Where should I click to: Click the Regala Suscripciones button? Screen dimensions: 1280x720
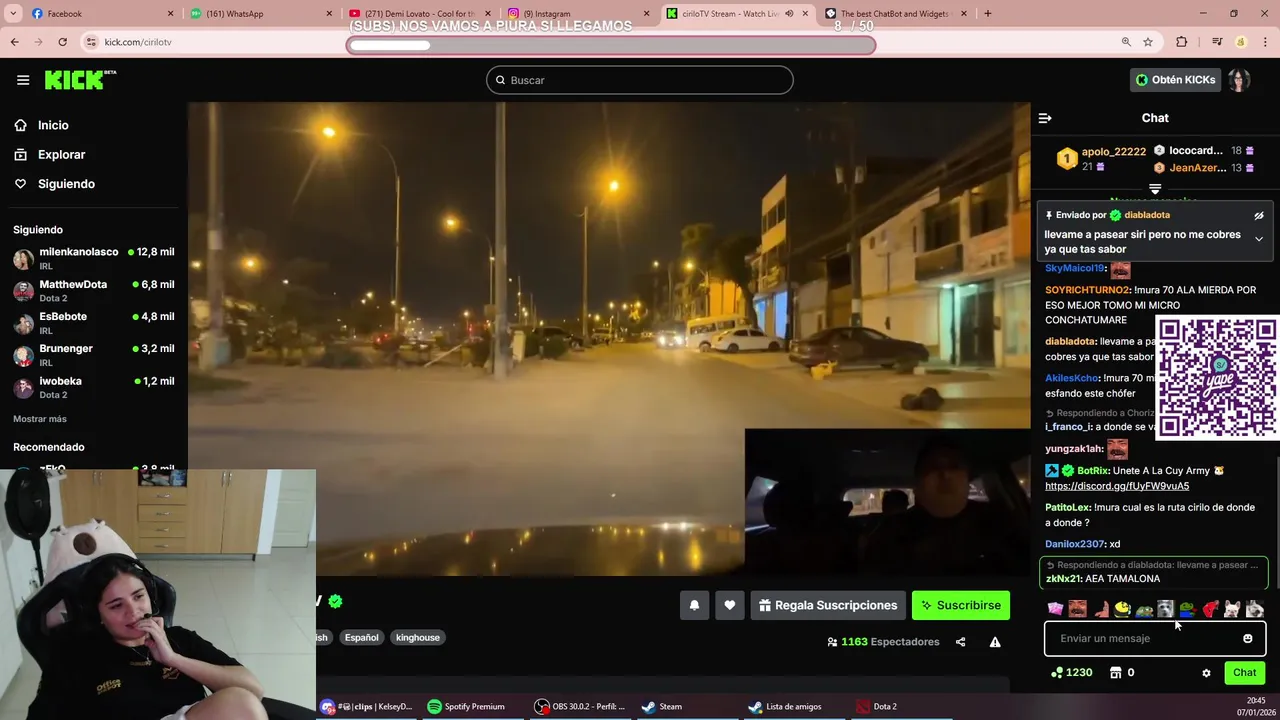[828, 605]
